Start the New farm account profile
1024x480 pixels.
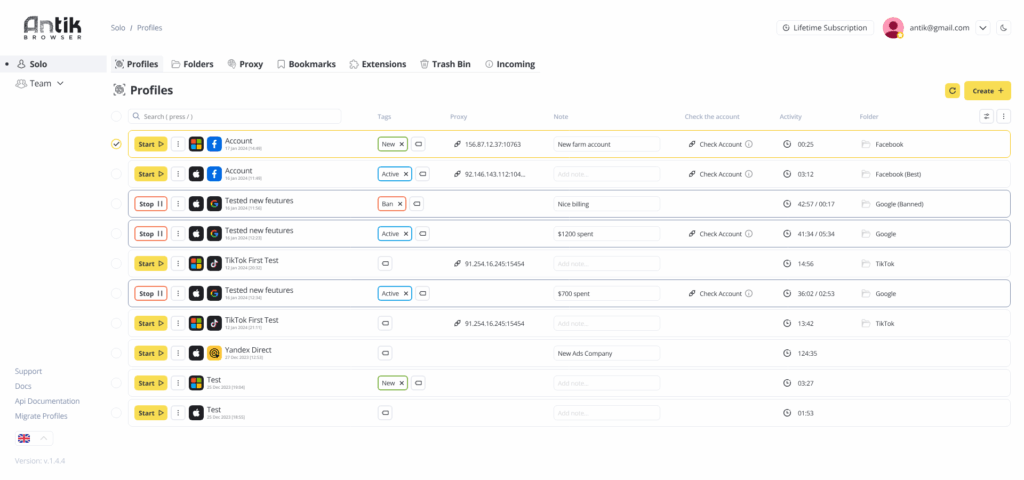click(x=151, y=144)
